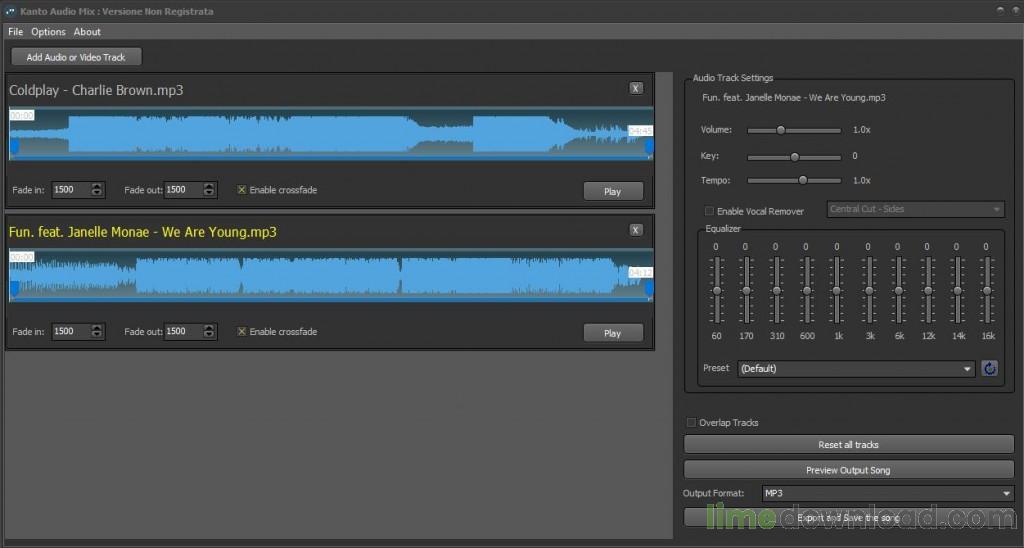
Task: Click Preview Output Song button
Action: coord(848,470)
